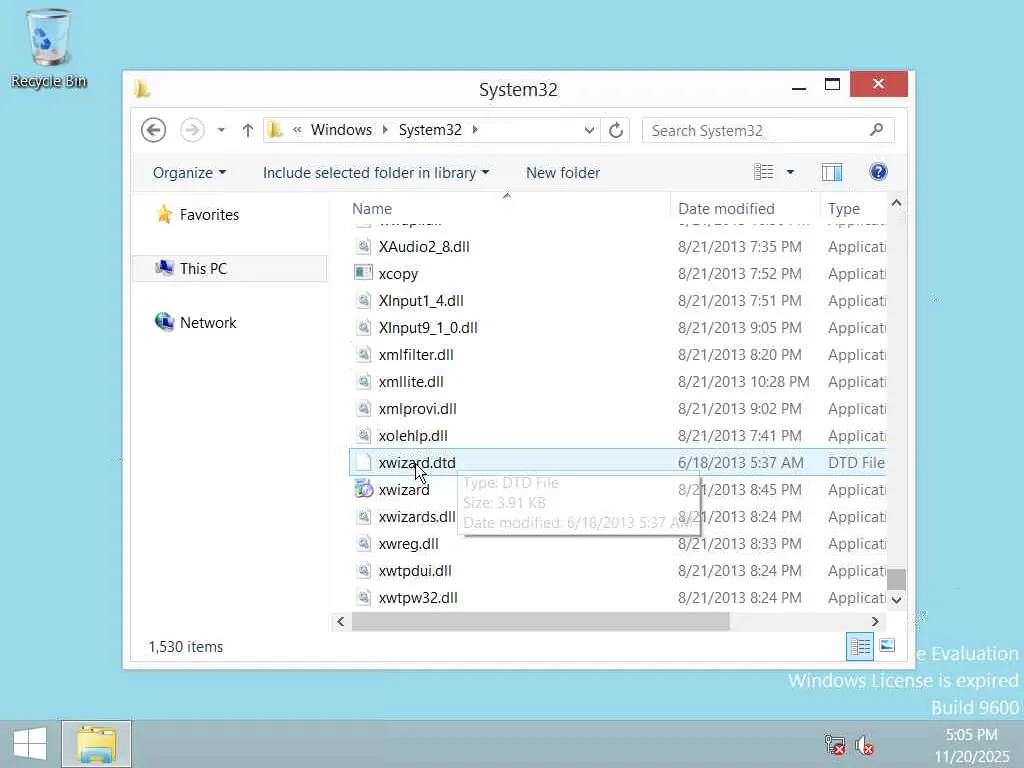Image resolution: width=1024 pixels, height=768 pixels.
Task: Click the DTD File type cell
Action: click(856, 462)
